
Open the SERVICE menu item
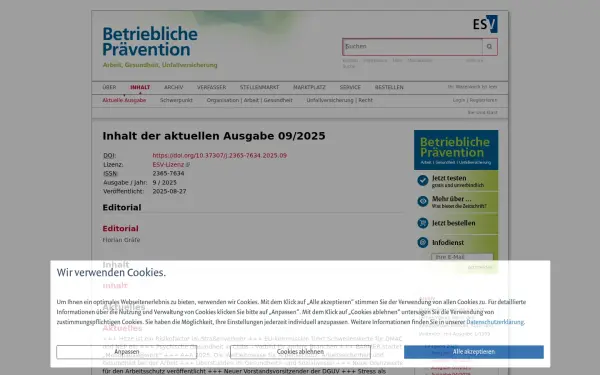coord(350,87)
